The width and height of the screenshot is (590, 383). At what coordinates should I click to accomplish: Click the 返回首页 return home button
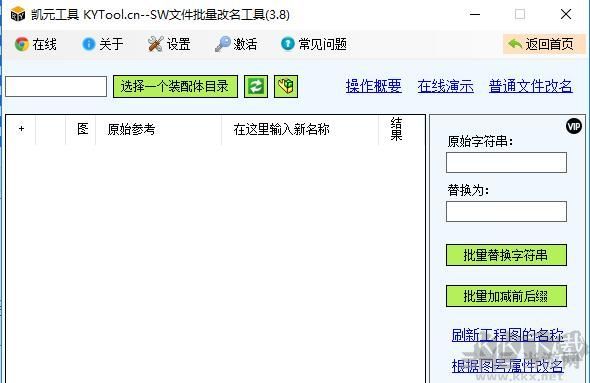544,44
